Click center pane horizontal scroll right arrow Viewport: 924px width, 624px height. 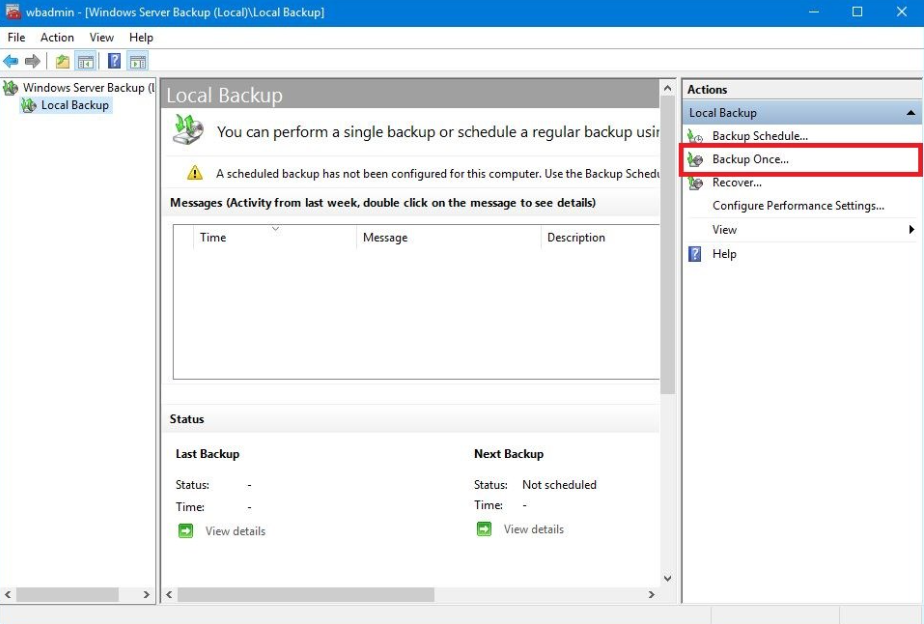[651, 595]
